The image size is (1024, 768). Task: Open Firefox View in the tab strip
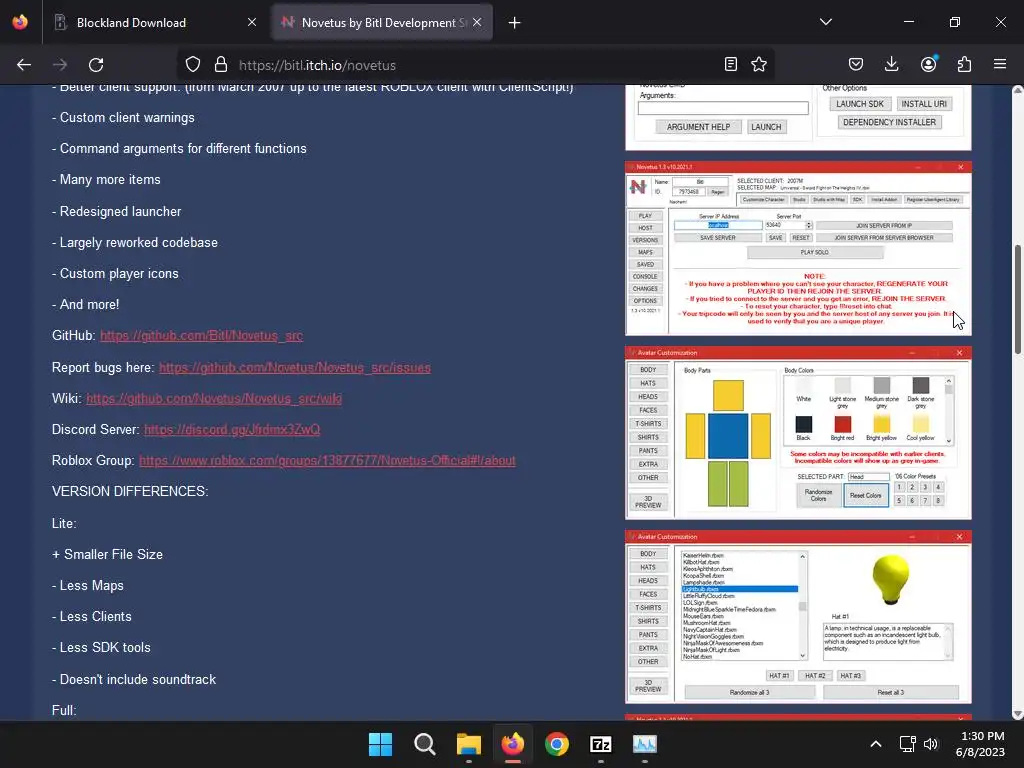(20, 22)
